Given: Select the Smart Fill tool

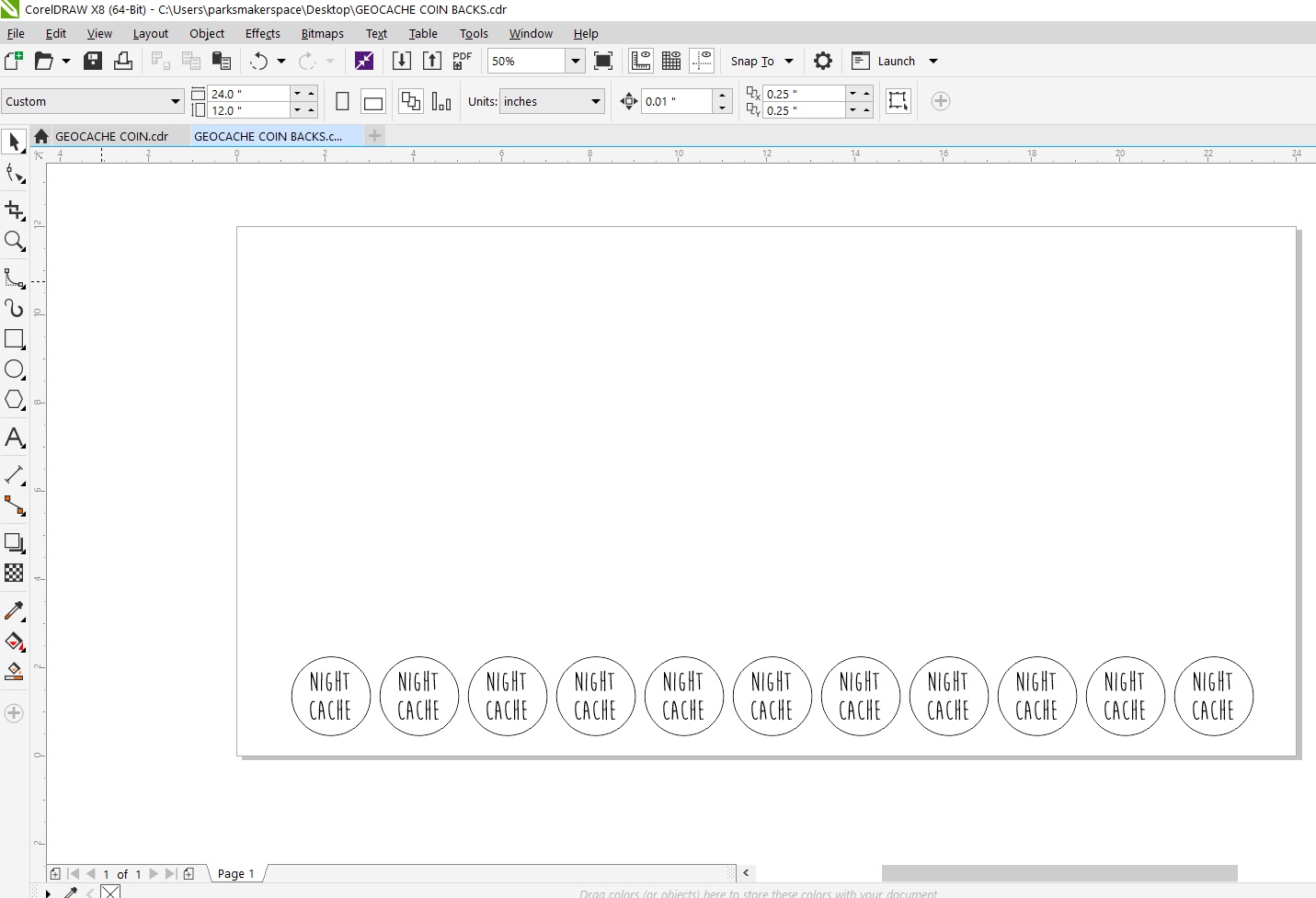Looking at the screenshot, I should click(x=14, y=672).
